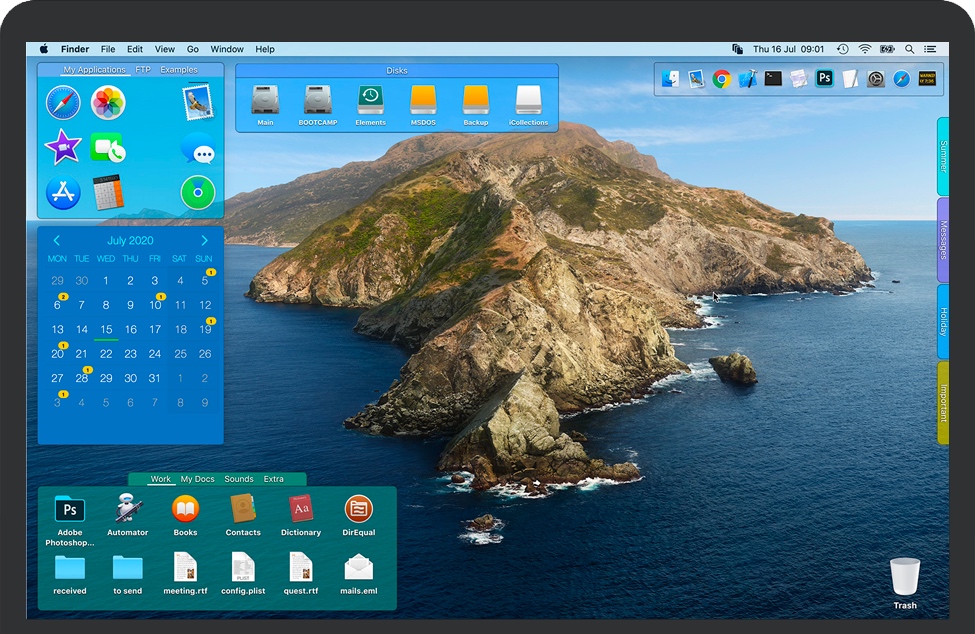This screenshot has width=975, height=634.
Task: Open the BOOTCAMP disk in the Disks panel
Action: (317, 101)
